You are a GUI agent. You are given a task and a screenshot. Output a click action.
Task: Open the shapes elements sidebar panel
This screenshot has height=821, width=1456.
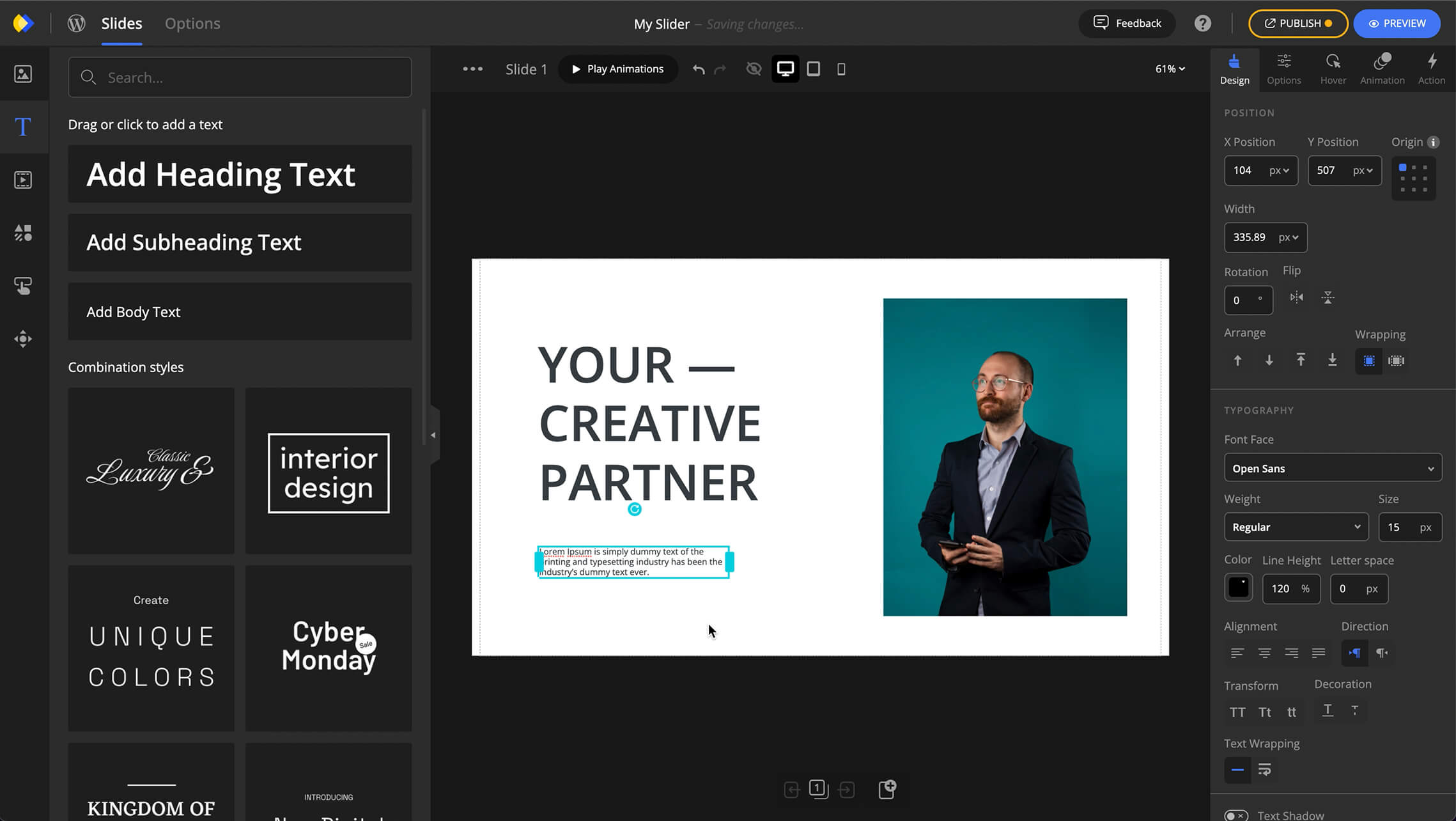(x=23, y=233)
